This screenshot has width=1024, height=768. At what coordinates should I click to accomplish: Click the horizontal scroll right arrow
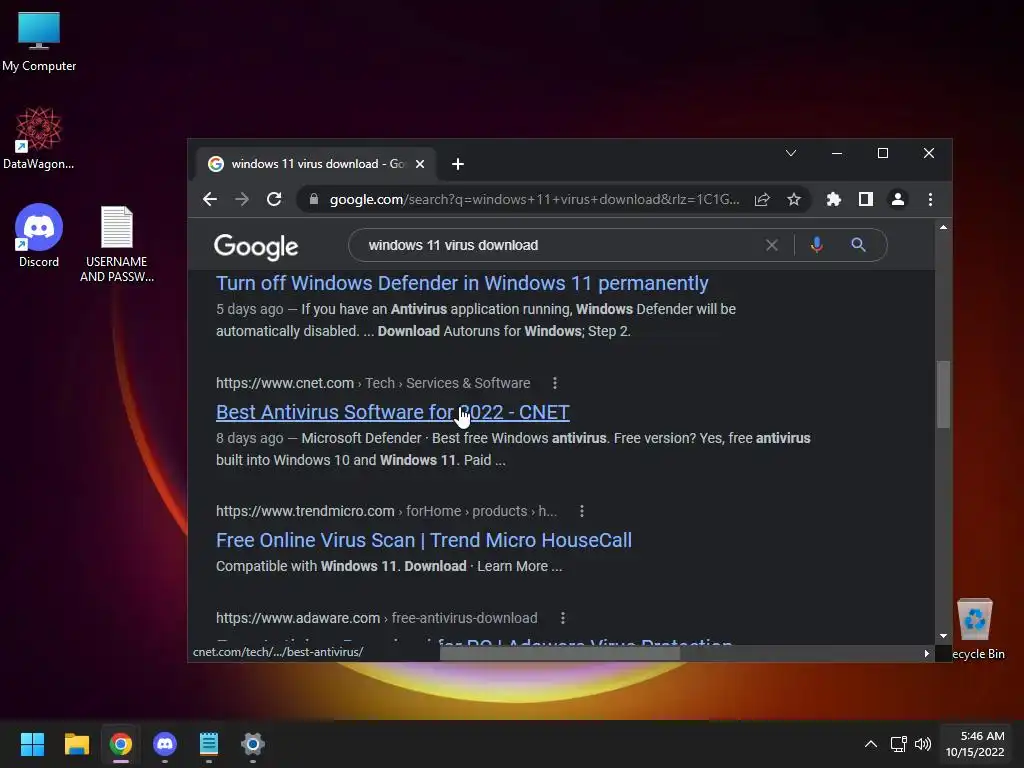(x=927, y=653)
